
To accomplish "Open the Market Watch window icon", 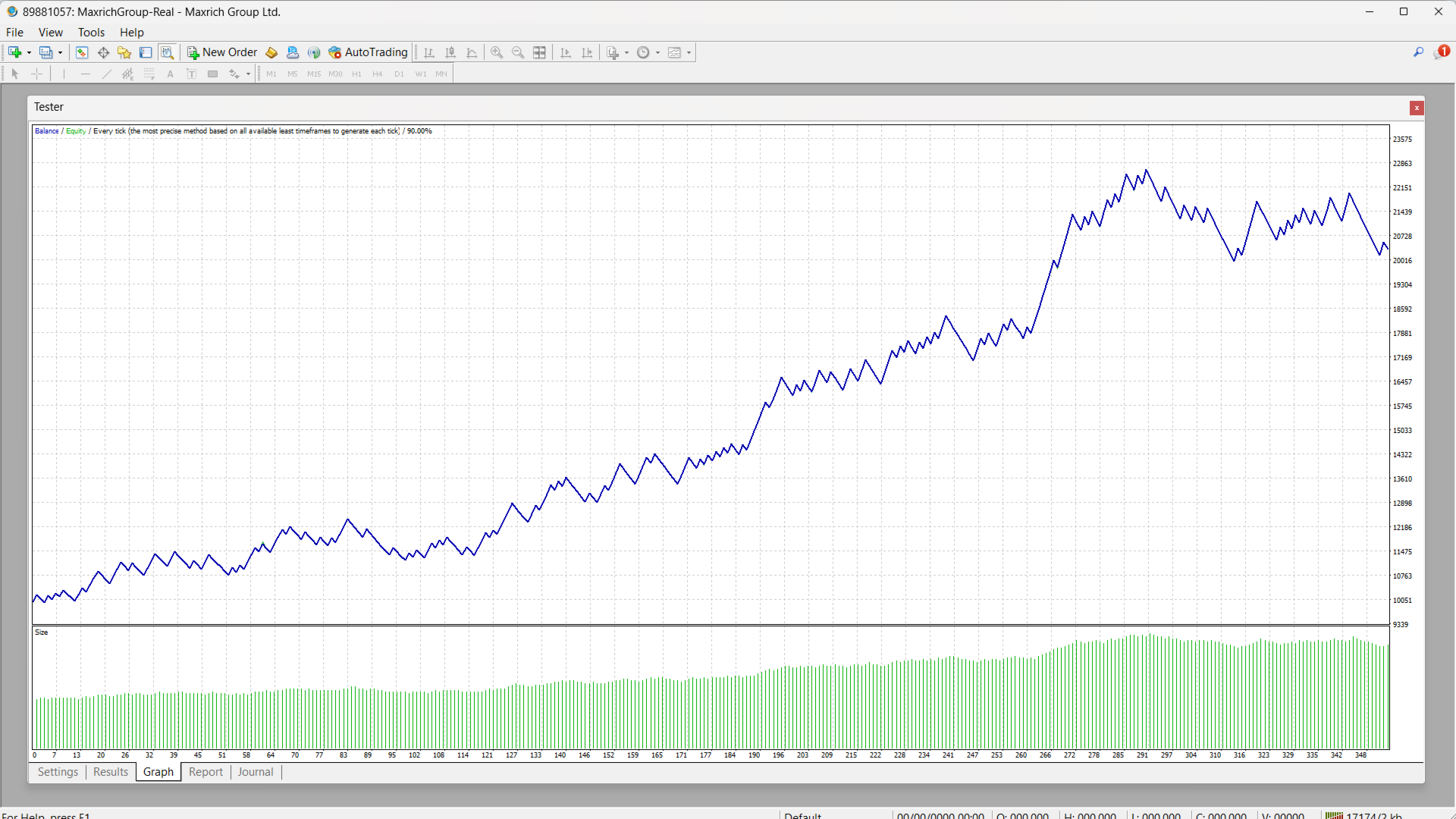I will click(x=82, y=52).
